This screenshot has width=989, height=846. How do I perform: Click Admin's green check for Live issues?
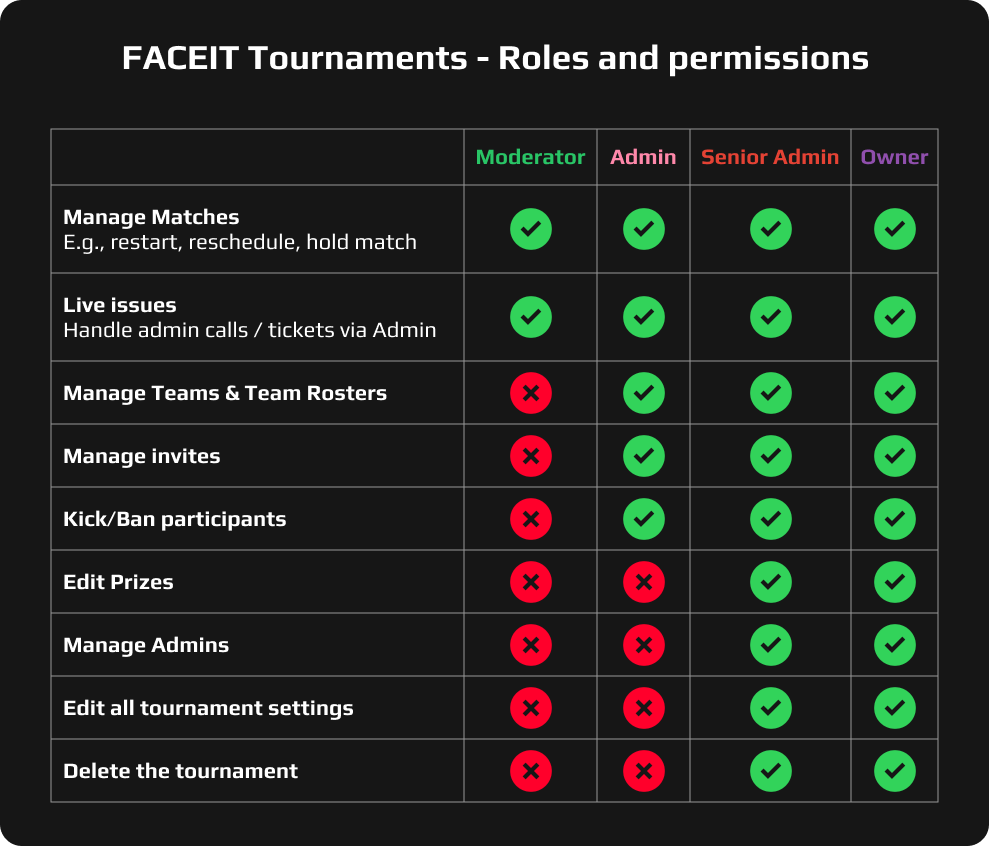click(643, 317)
